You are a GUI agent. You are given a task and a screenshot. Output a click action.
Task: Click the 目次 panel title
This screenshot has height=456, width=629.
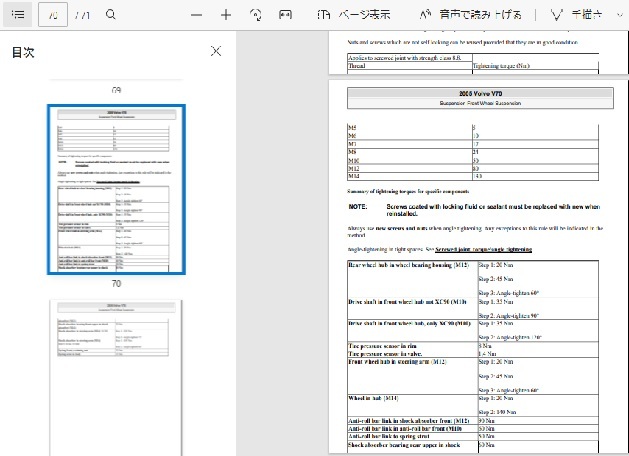[x=23, y=52]
